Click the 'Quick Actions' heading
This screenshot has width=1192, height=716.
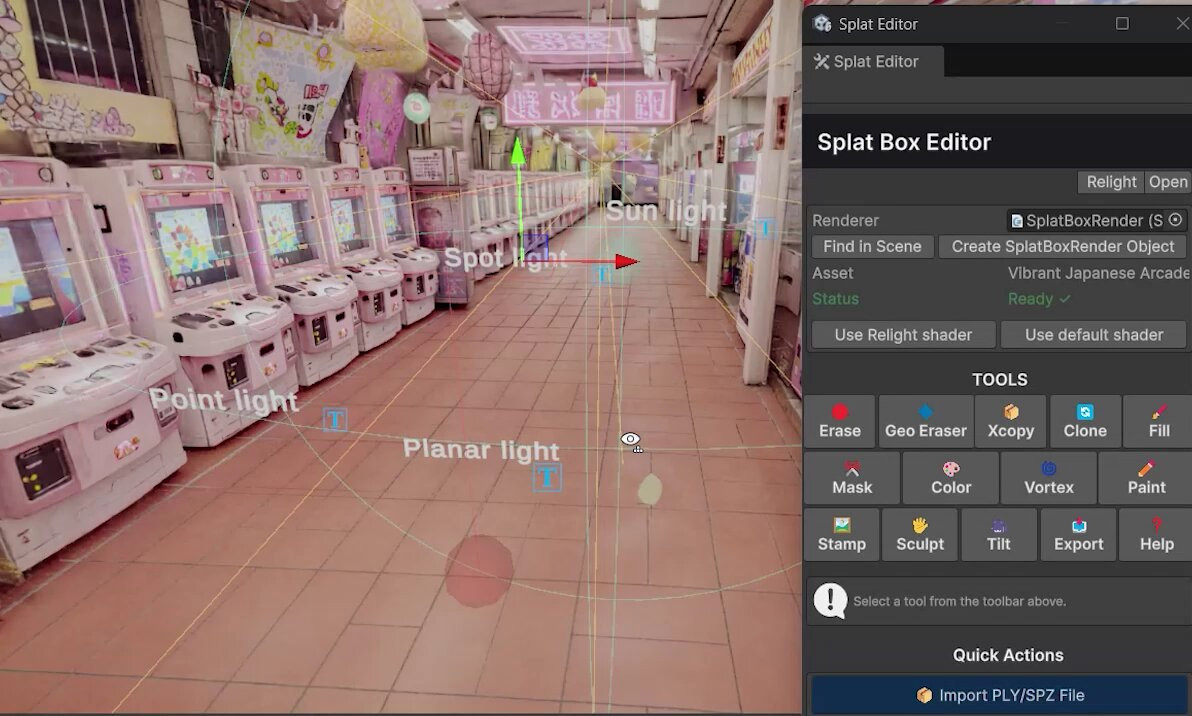1008,655
